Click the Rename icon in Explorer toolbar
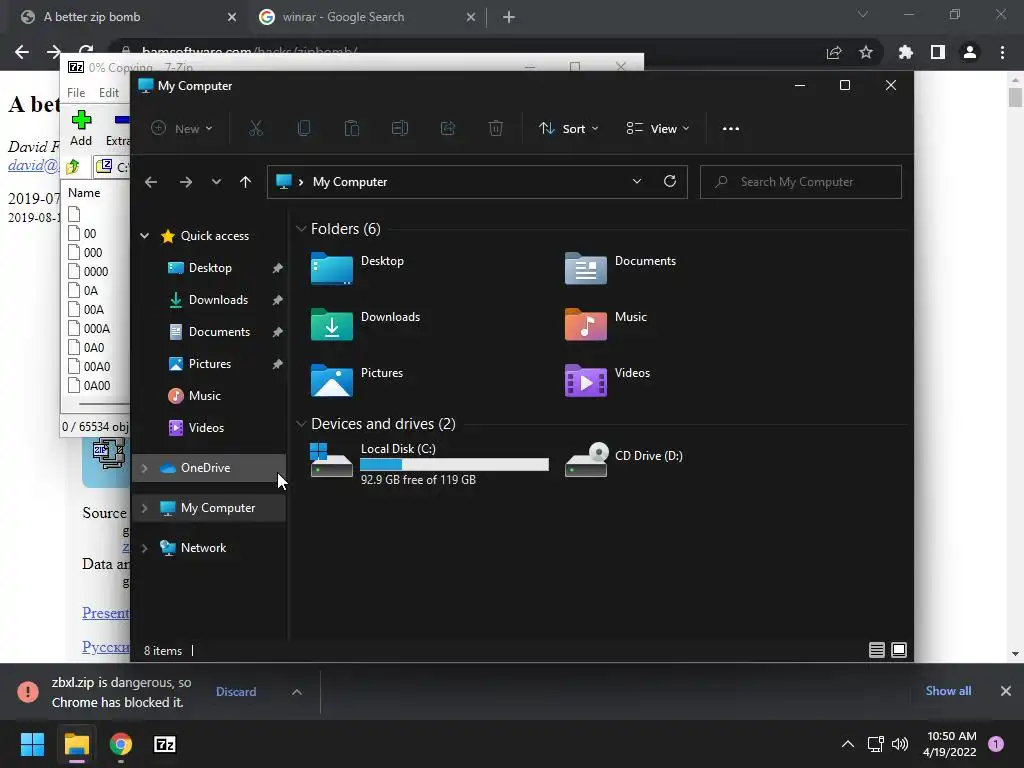This screenshot has width=1024, height=768. pos(400,129)
